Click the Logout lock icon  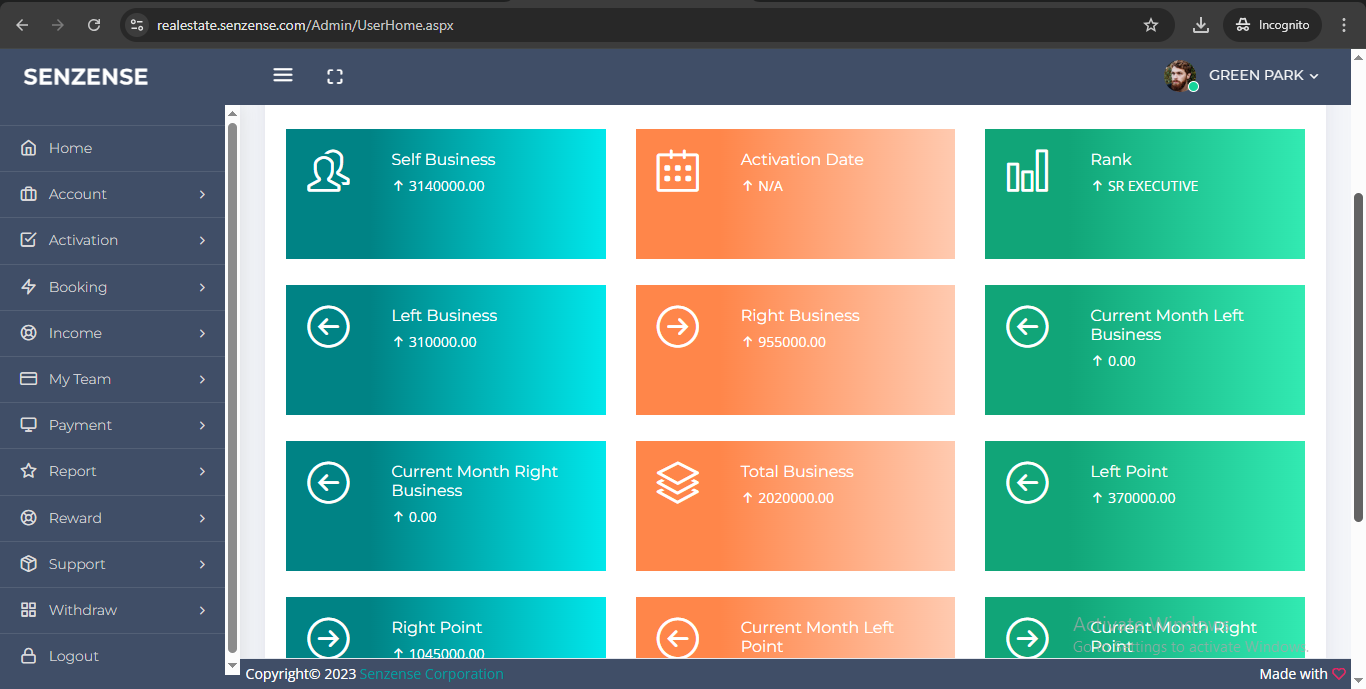coord(29,656)
